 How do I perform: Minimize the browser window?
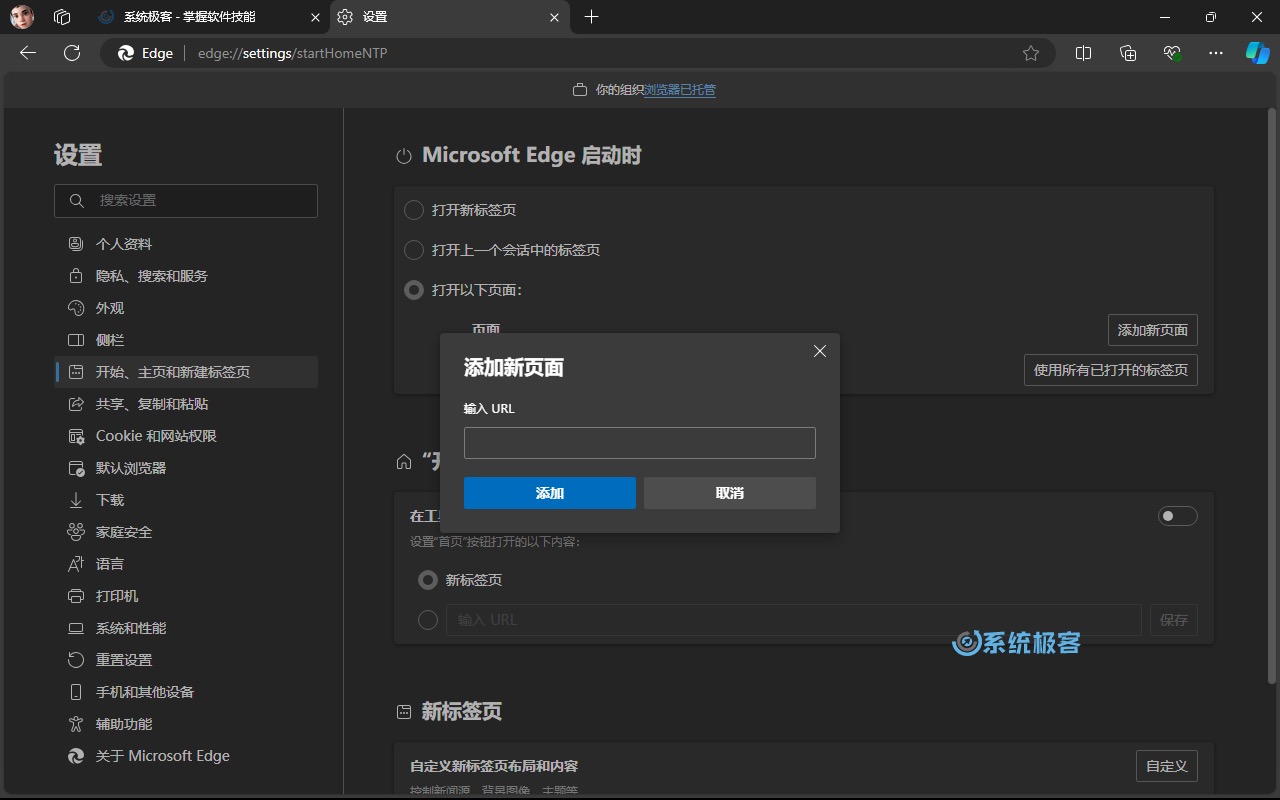[x=1165, y=17]
